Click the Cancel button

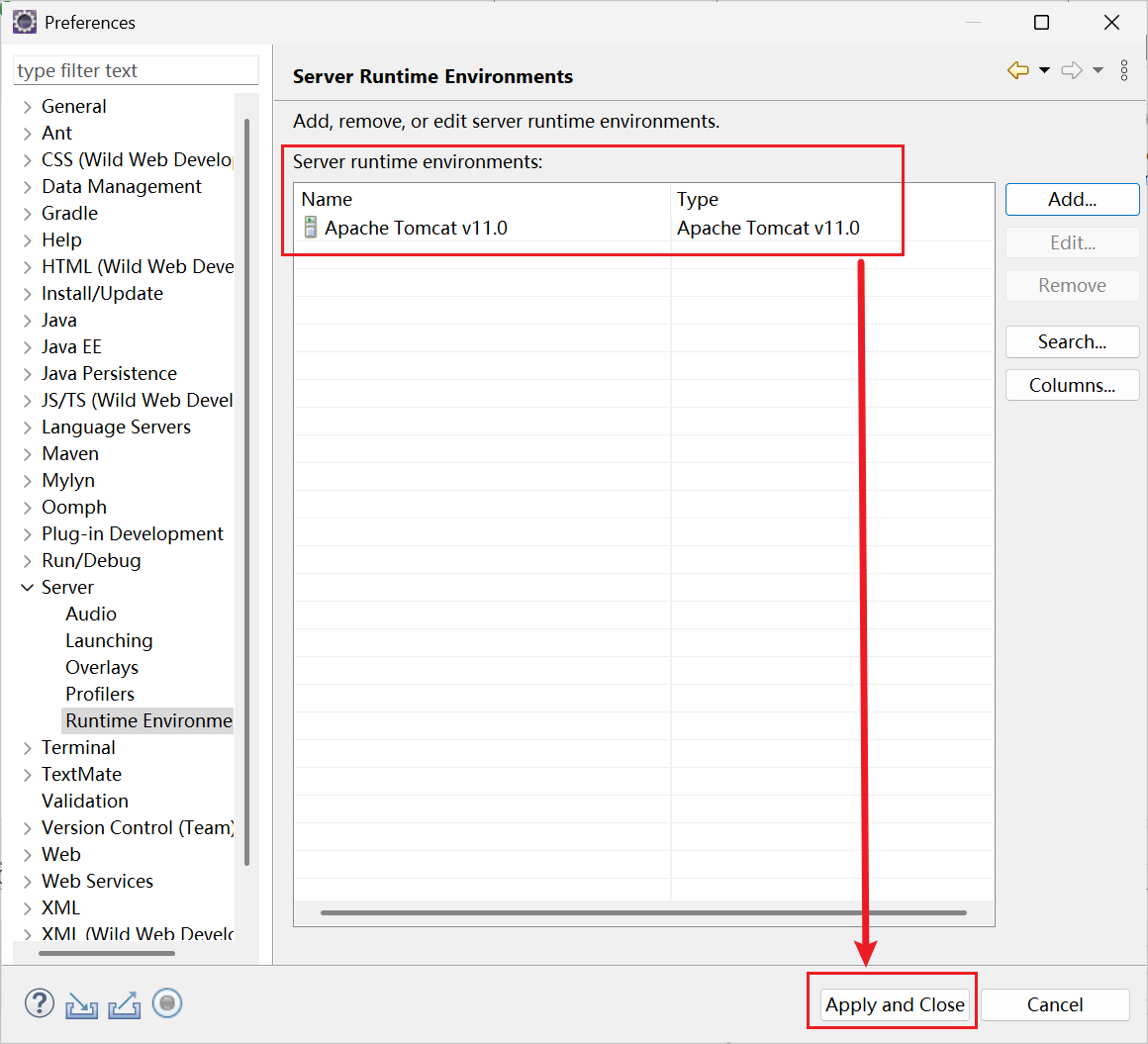(1054, 1004)
